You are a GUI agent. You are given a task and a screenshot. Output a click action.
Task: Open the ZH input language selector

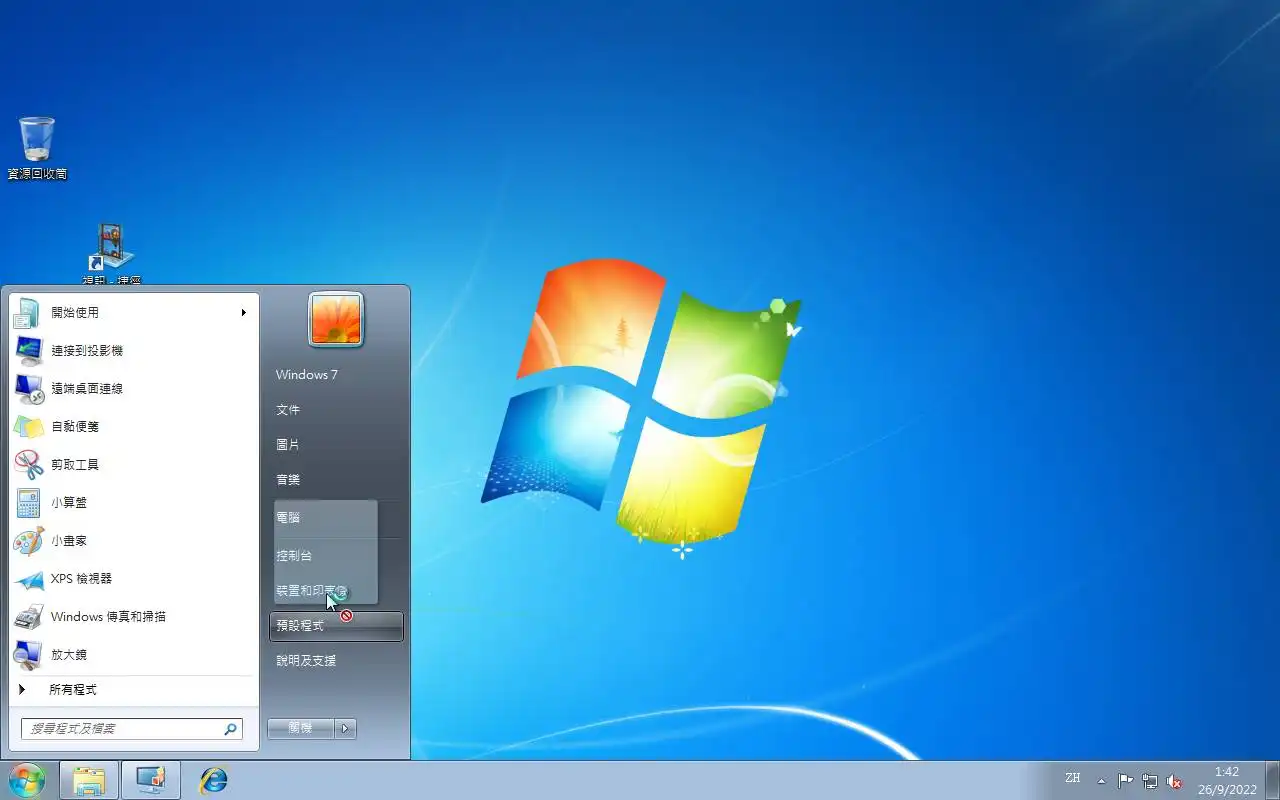[x=1073, y=778]
